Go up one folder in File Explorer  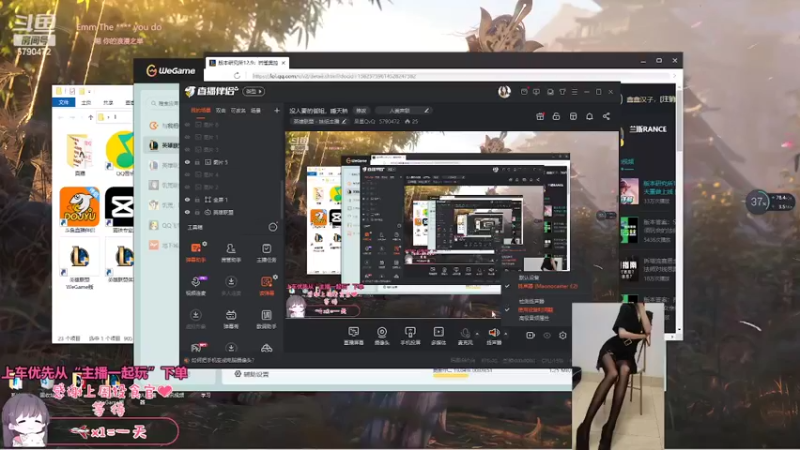point(90,117)
